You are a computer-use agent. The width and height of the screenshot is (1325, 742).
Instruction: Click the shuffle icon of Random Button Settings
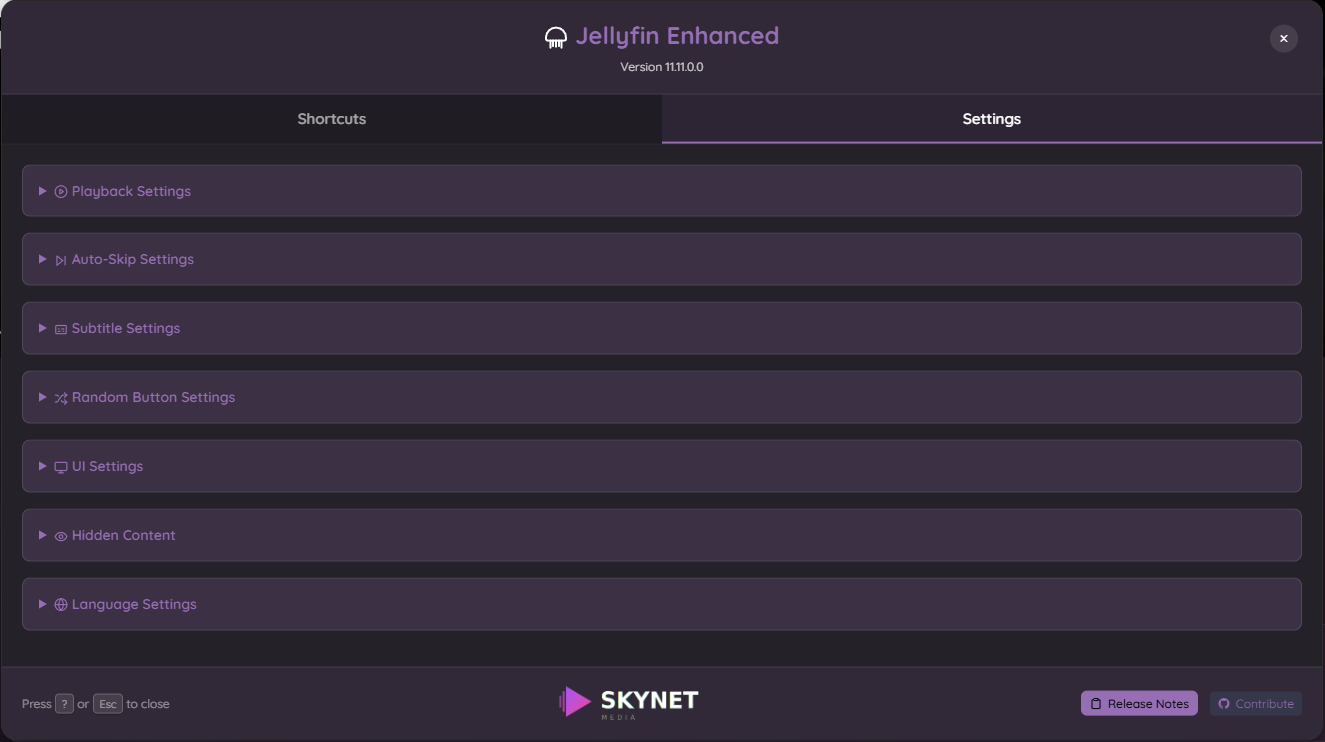[x=61, y=398]
